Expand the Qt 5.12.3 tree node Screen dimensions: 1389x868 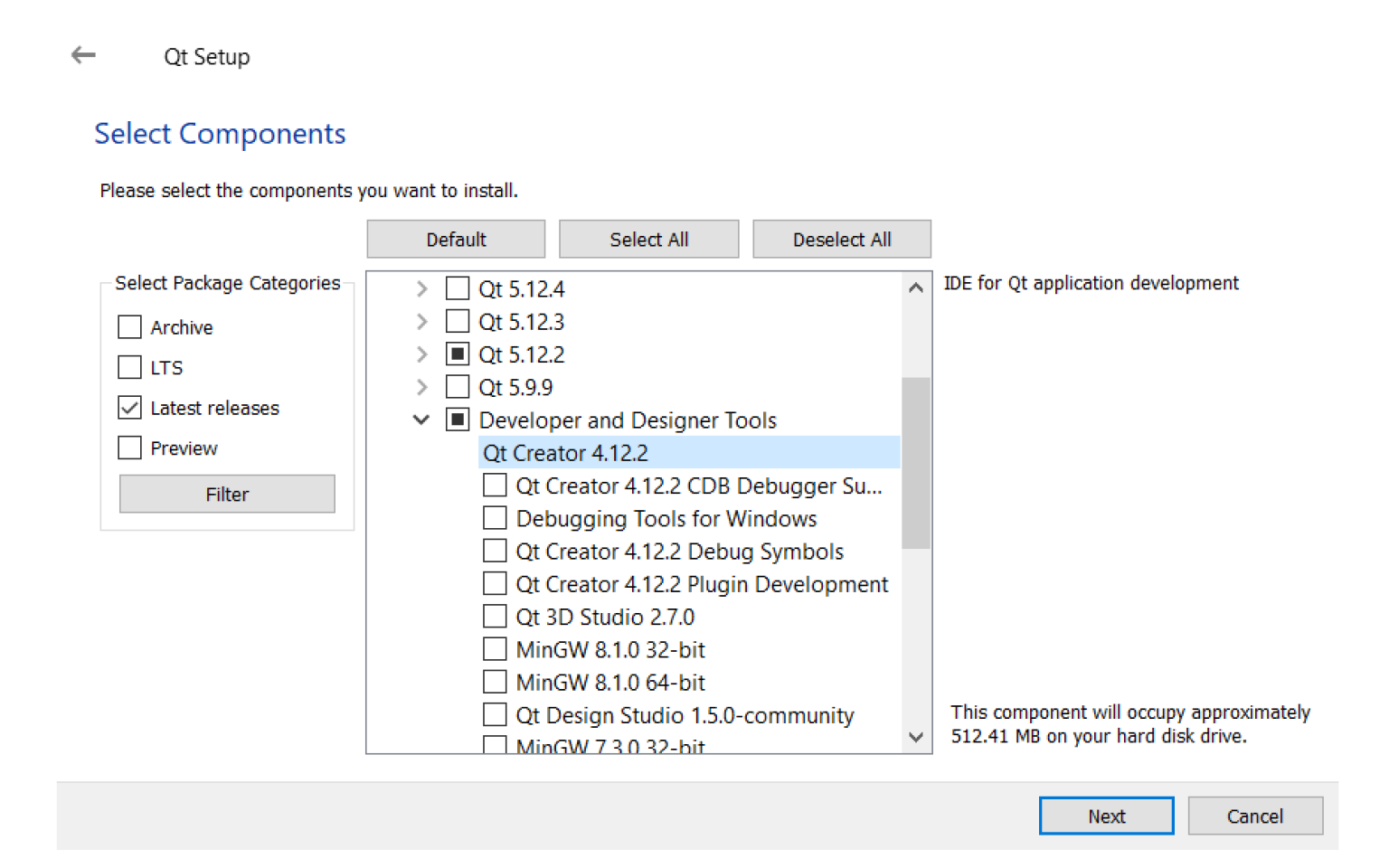click(x=421, y=321)
